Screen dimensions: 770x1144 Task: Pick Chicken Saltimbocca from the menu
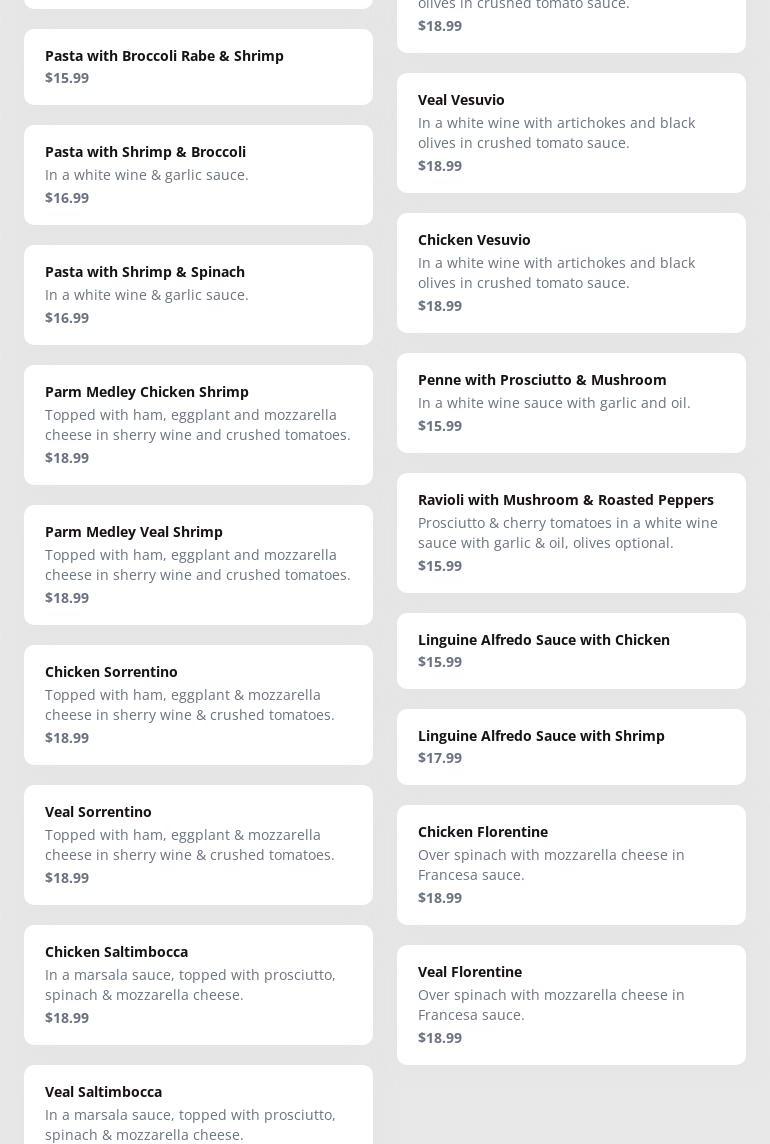[x=198, y=984]
